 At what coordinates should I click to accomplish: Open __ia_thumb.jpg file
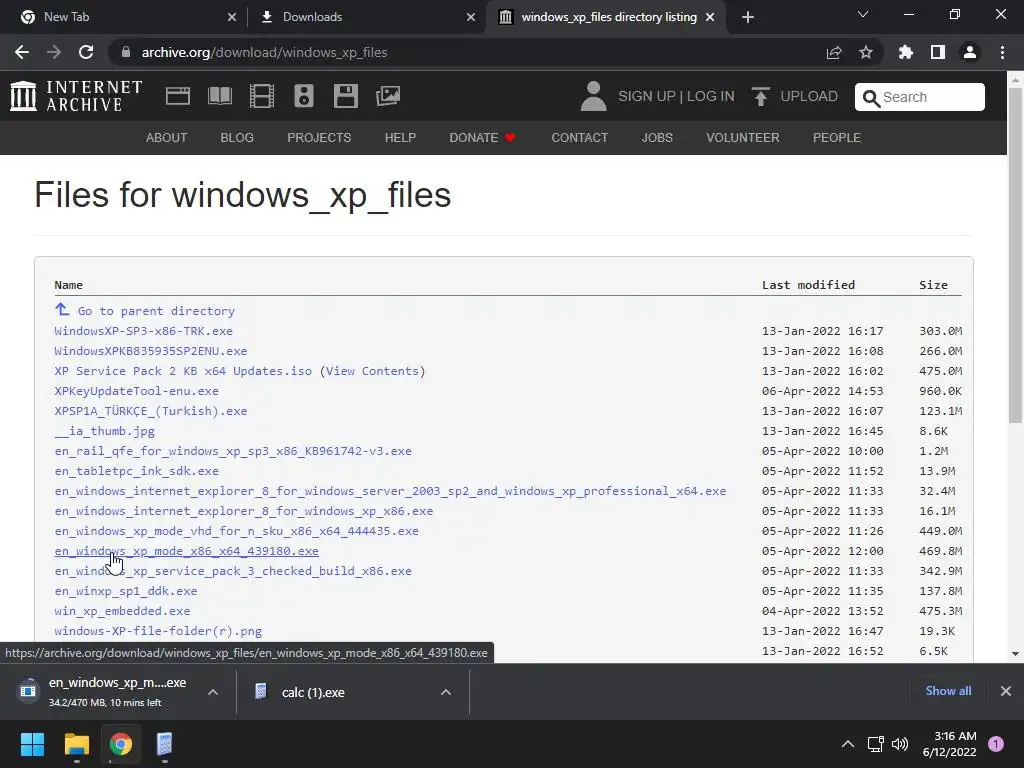(104, 431)
